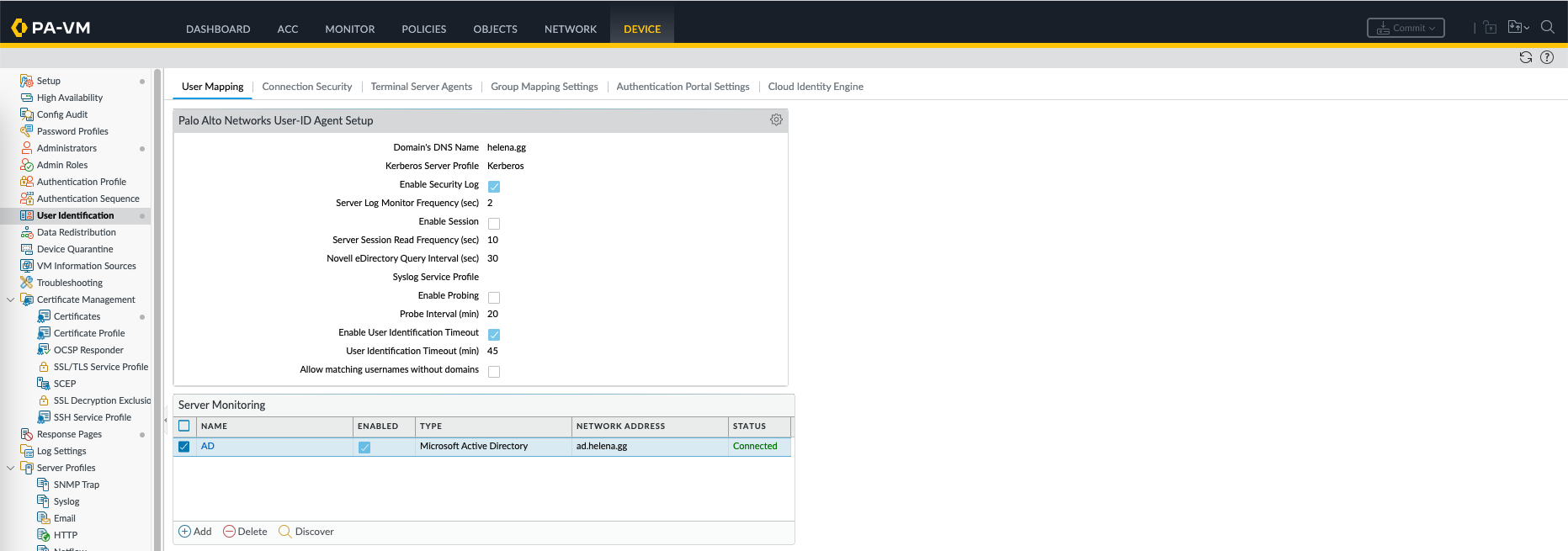This screenshot has width=1568, height=551.
Task: Click the search magnifier icon in header
Action: [1547, 27]
